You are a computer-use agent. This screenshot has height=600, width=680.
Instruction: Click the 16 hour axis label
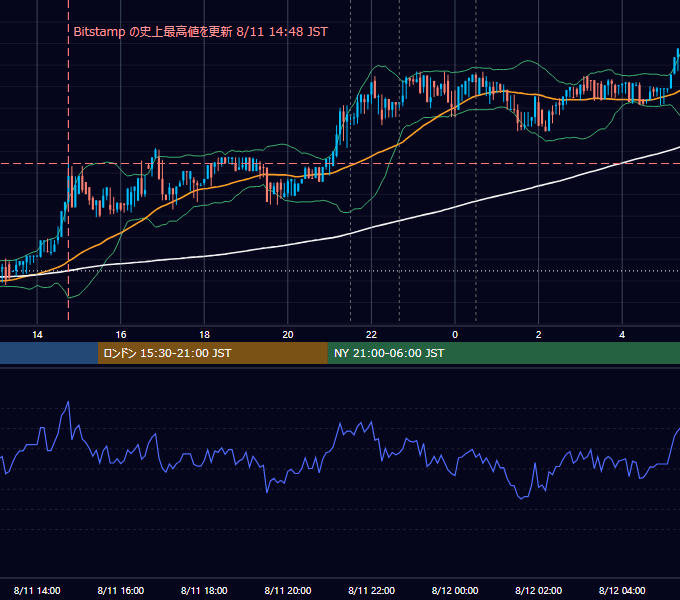tap(121, 335)
